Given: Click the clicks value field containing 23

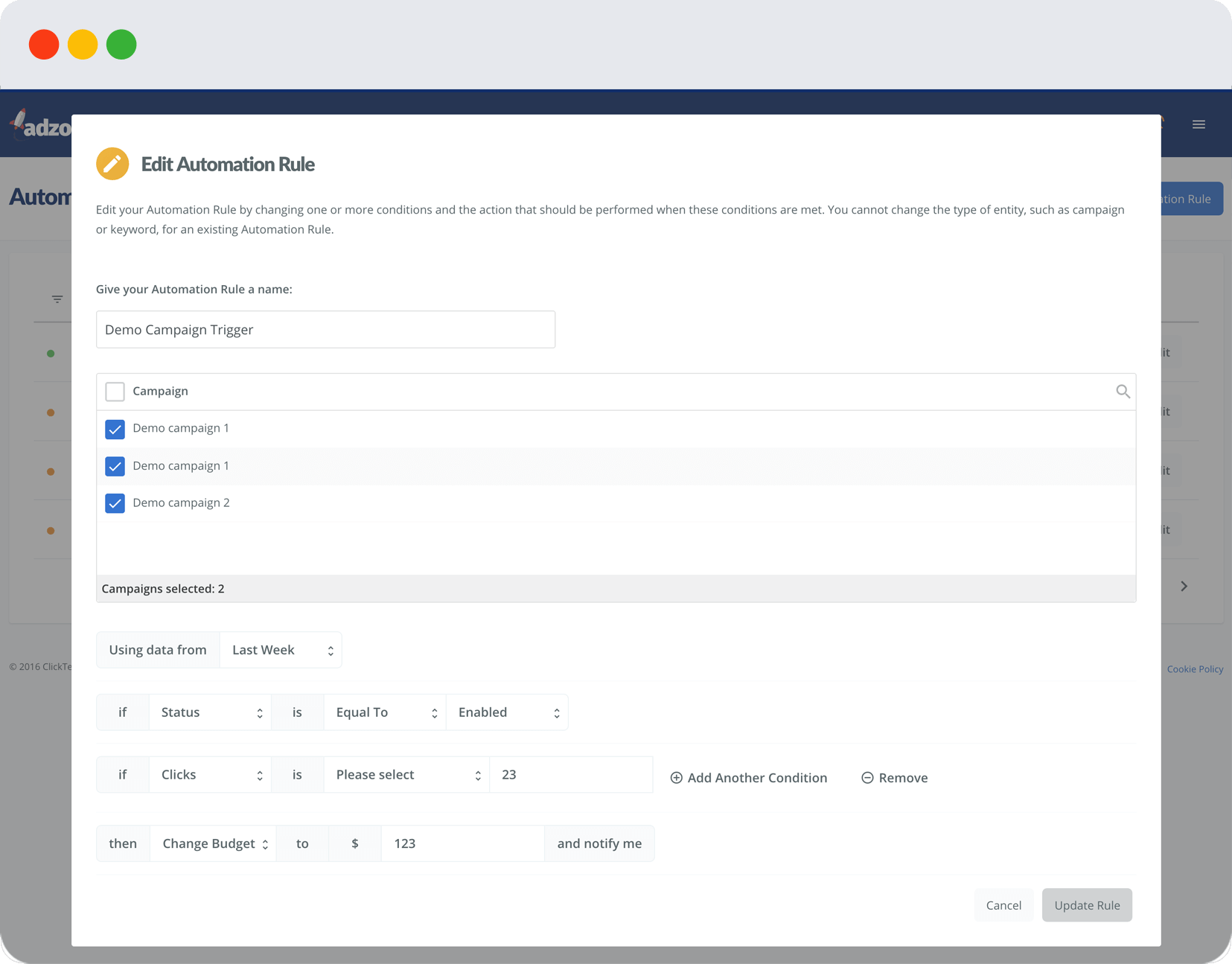Looking at the screenshot, I should [571, 775].
